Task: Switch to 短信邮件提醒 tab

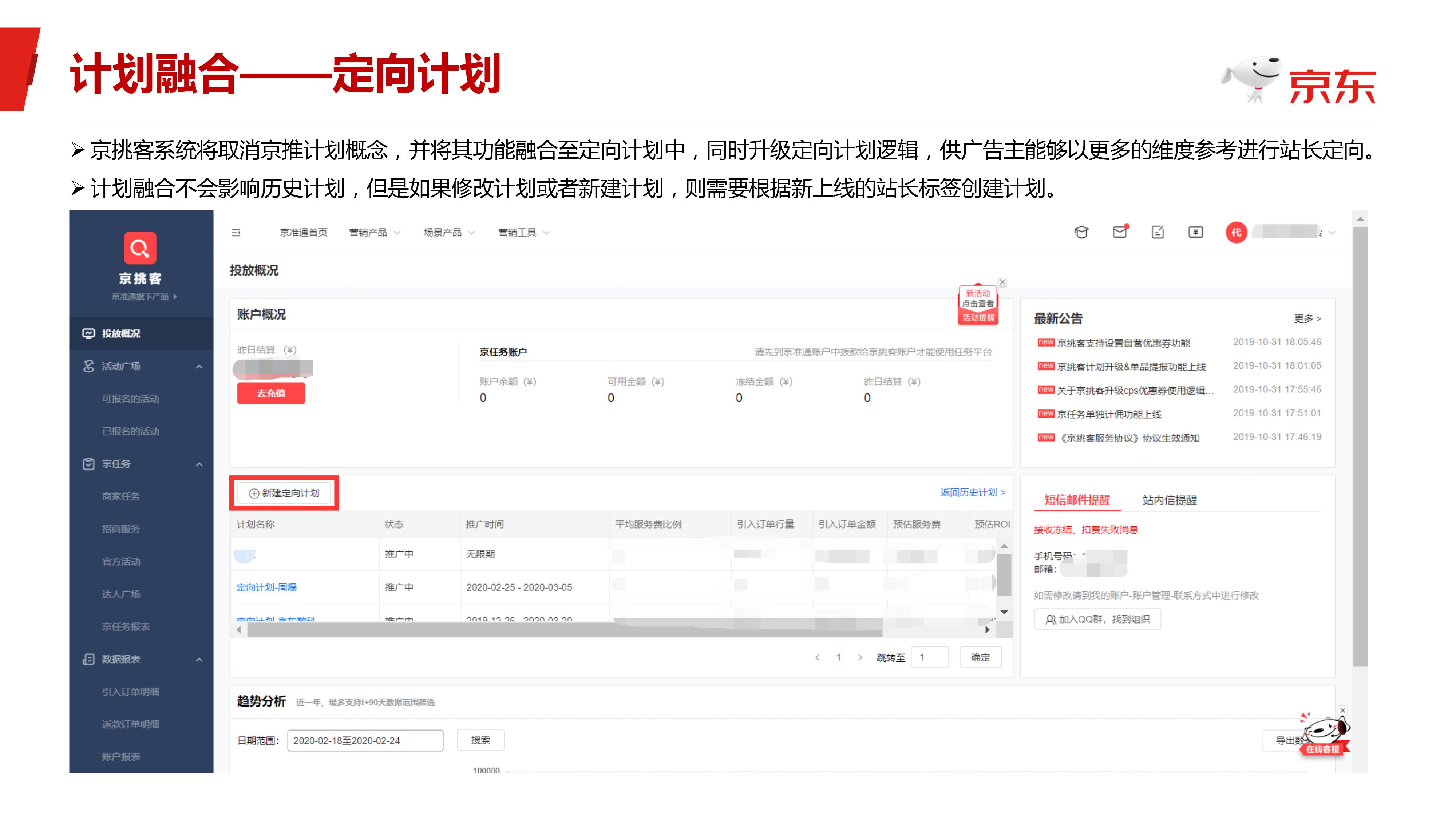Action: [1077, 500]
